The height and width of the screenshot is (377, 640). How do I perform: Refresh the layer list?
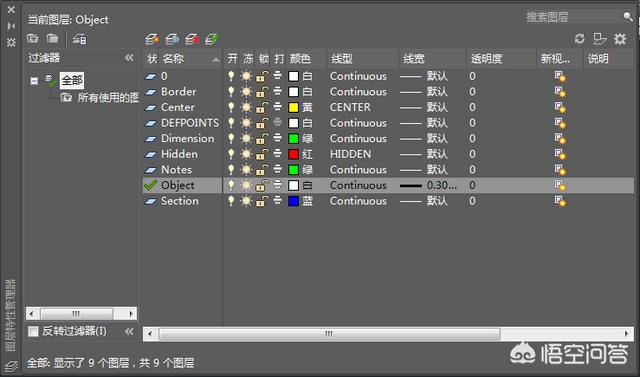click(x=579, y=39)
